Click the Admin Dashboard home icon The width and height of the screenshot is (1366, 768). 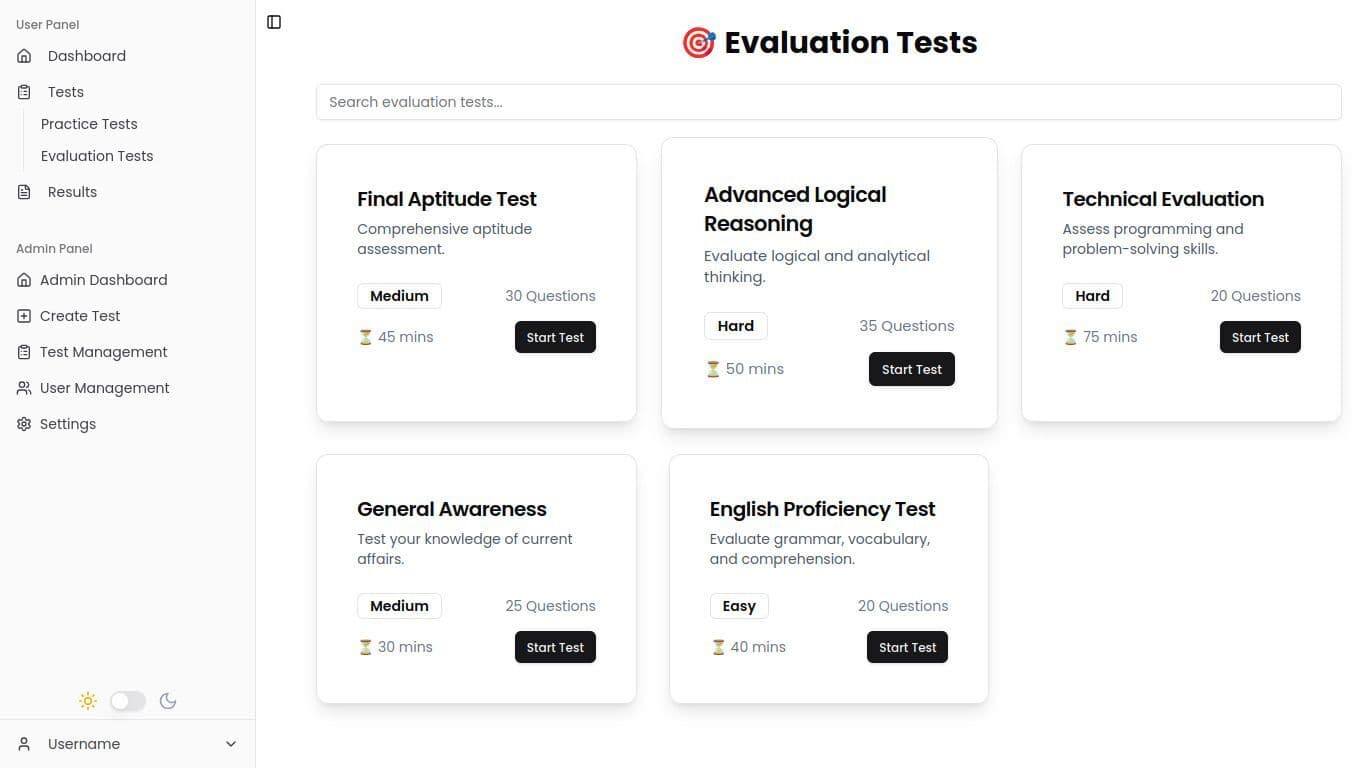click(24, 280)
